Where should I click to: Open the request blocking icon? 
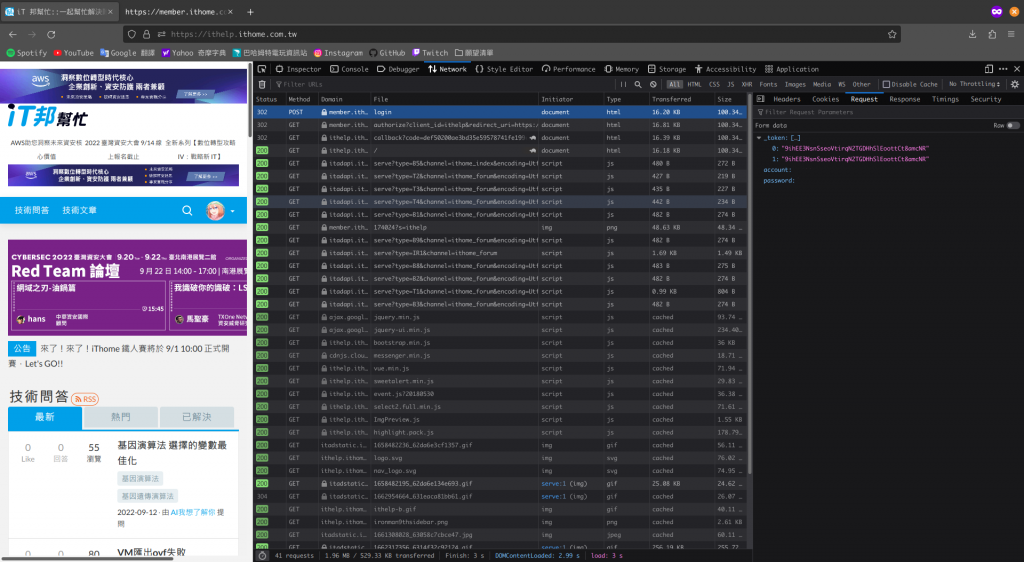653,84
